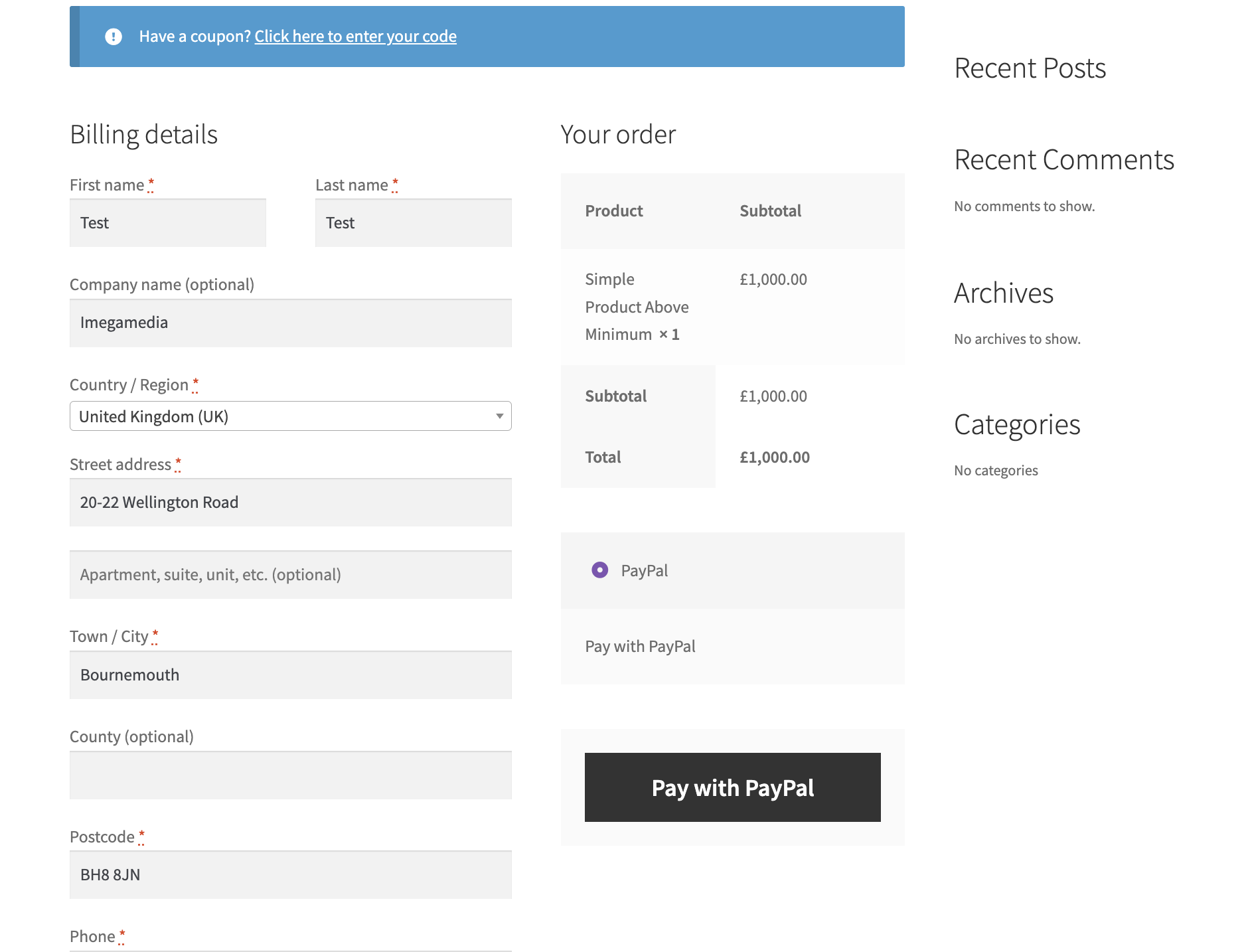Click the Street address field with Wellington Road
This screenshot has width=1248, height=952.
291,503
